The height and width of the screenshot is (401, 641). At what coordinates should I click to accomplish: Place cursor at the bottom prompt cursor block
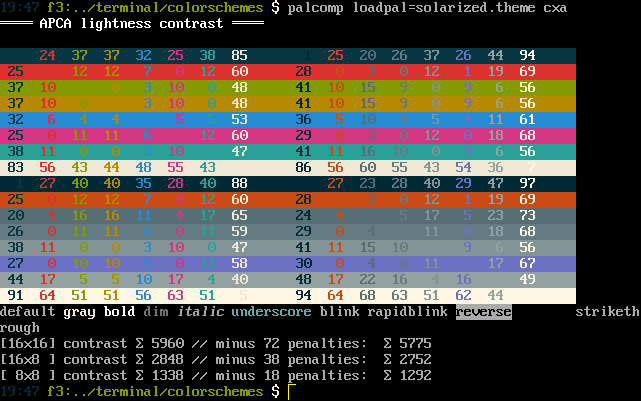(x=291, y=391)
